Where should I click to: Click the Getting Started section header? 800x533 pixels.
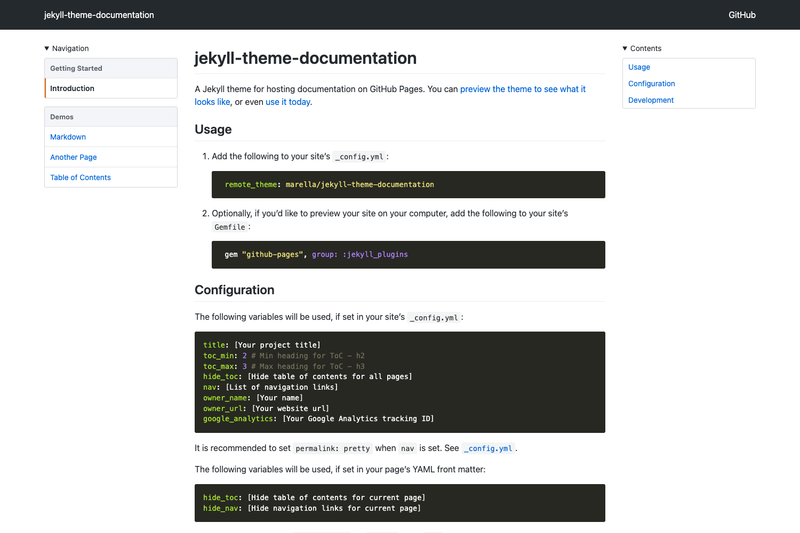tap(111, 68)
